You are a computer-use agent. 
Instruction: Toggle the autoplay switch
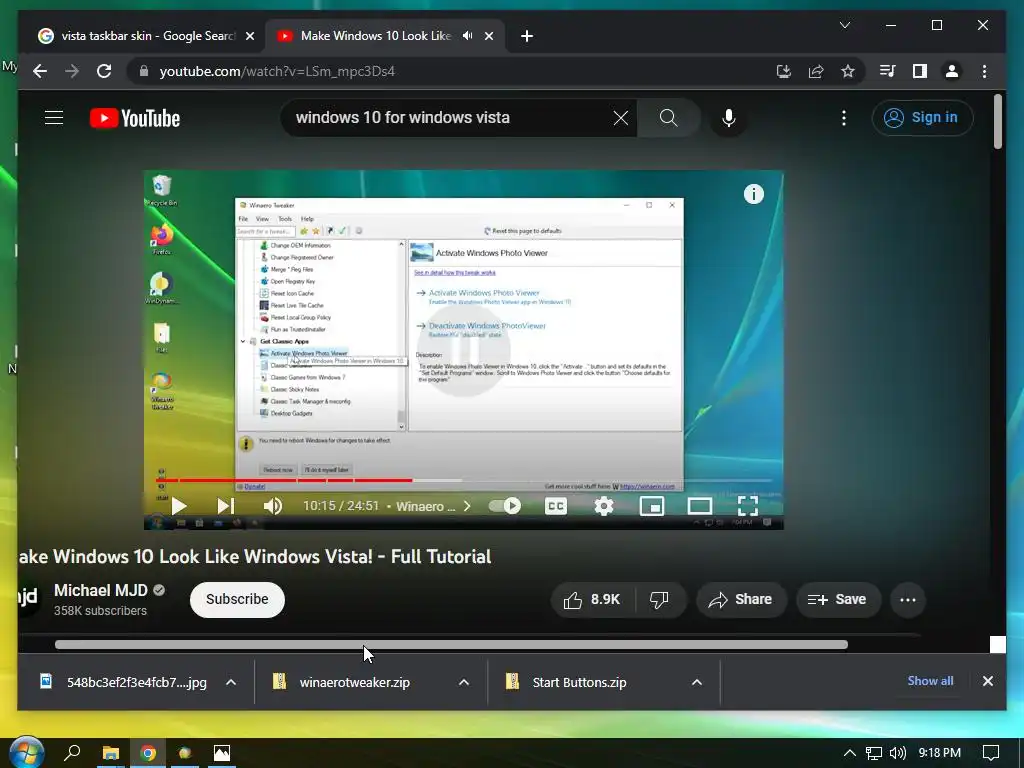coord(505,506)
